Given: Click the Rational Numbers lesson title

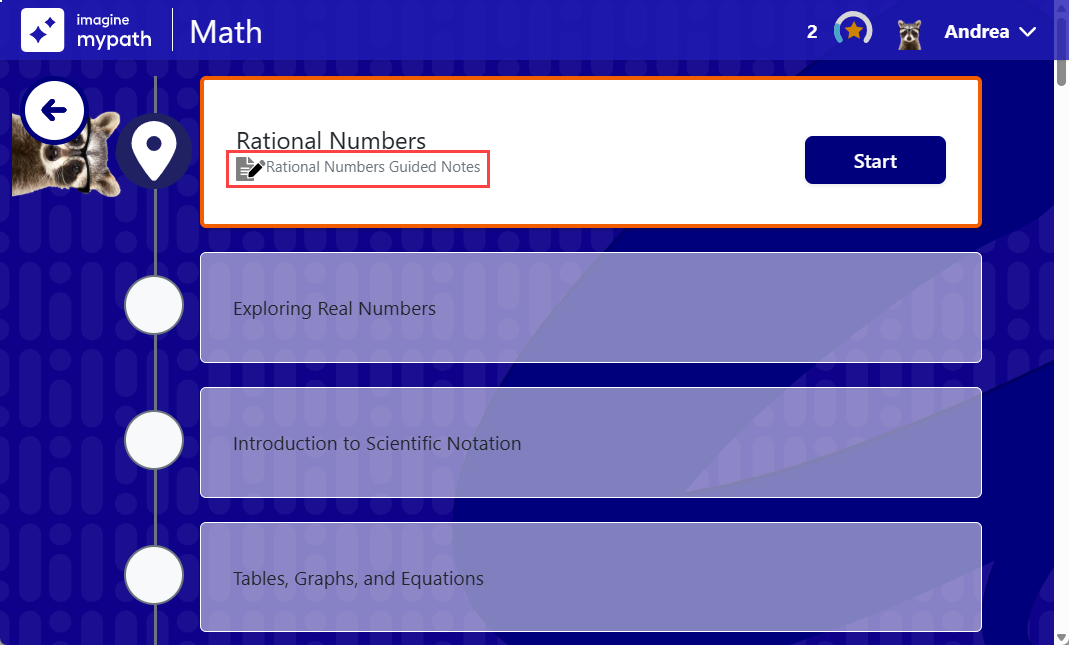Looking at the screenshot, I should (x=331, y=140).
